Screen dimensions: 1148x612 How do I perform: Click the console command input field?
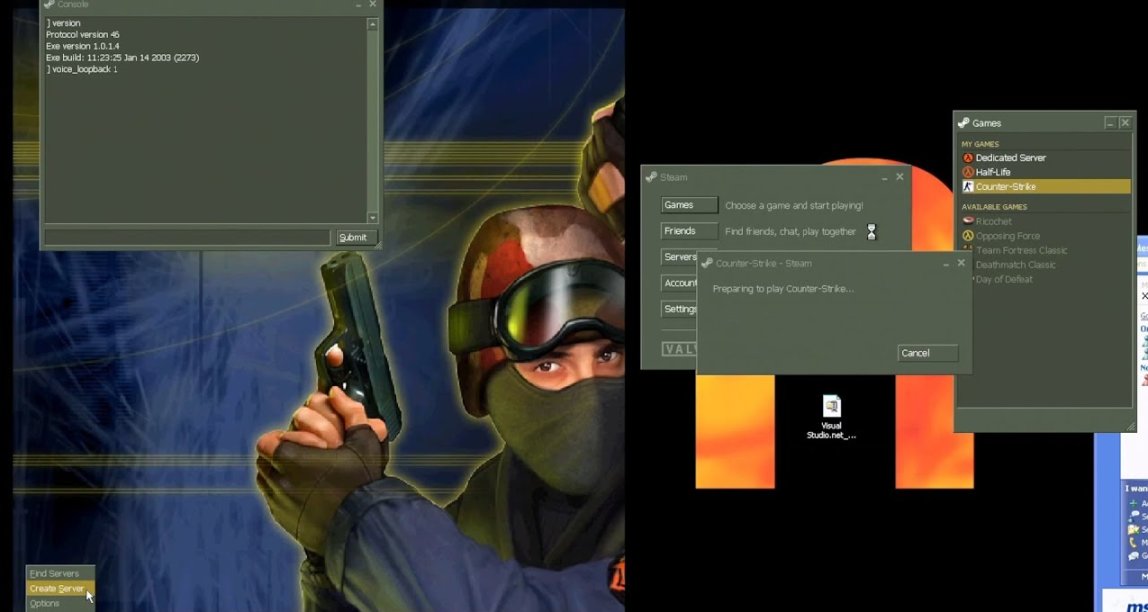pos(187,237)
